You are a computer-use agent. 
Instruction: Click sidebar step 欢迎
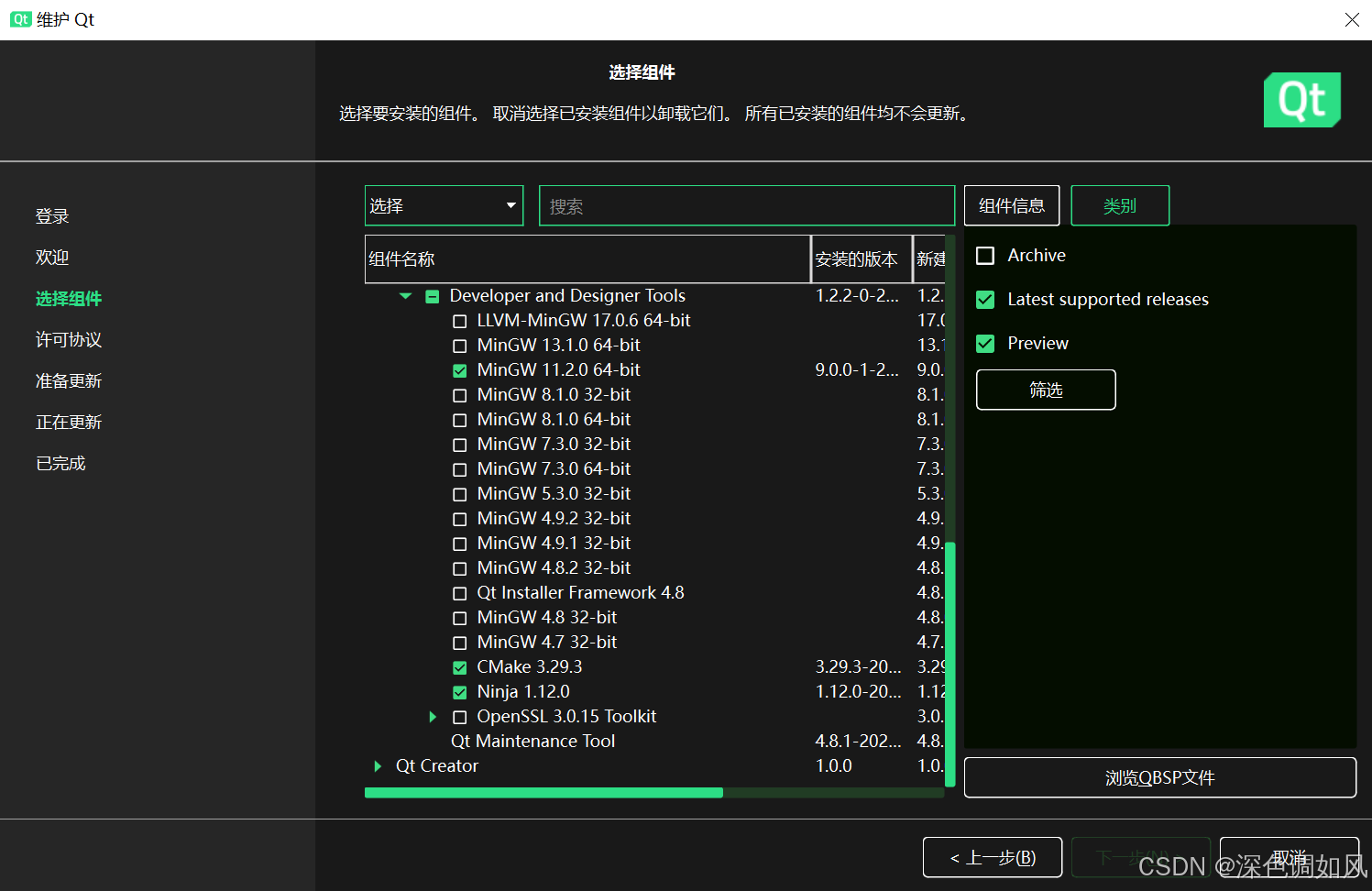point(52,258)
